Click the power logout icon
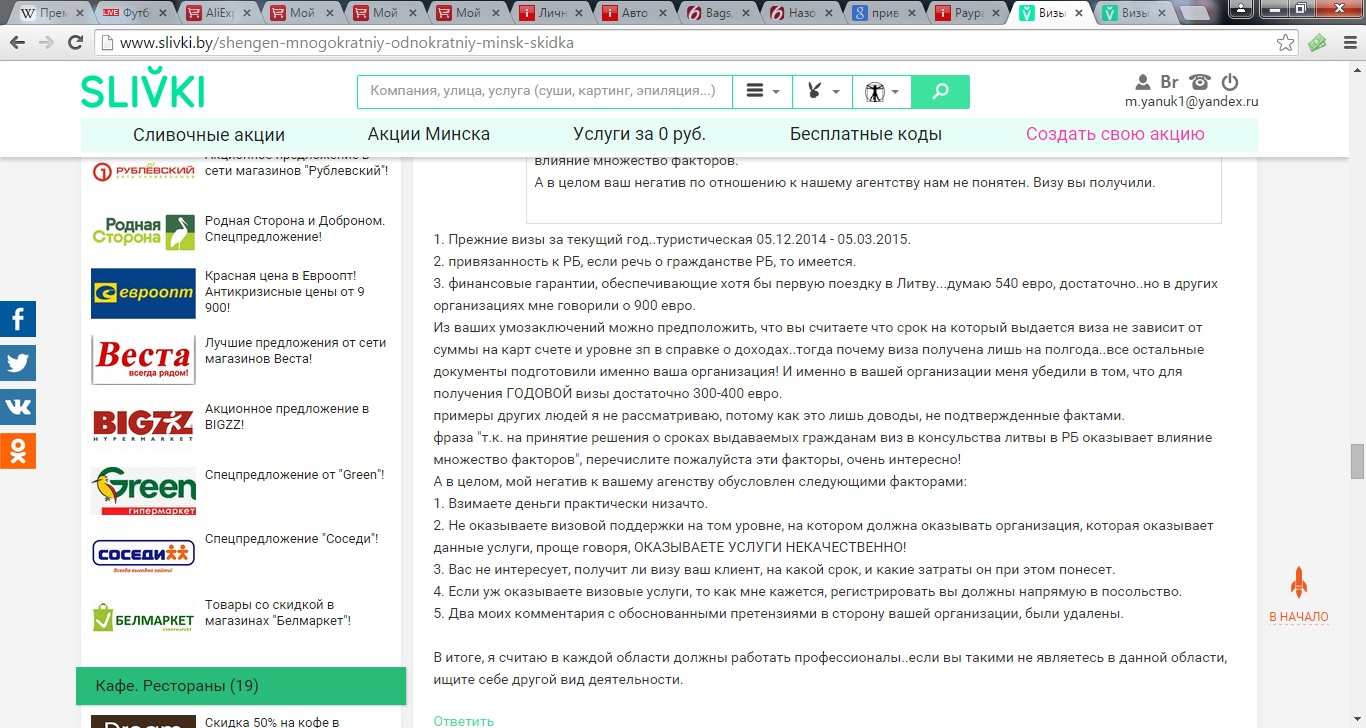The height and width of the screenshot is (728, 1366). coord(1230,82)
